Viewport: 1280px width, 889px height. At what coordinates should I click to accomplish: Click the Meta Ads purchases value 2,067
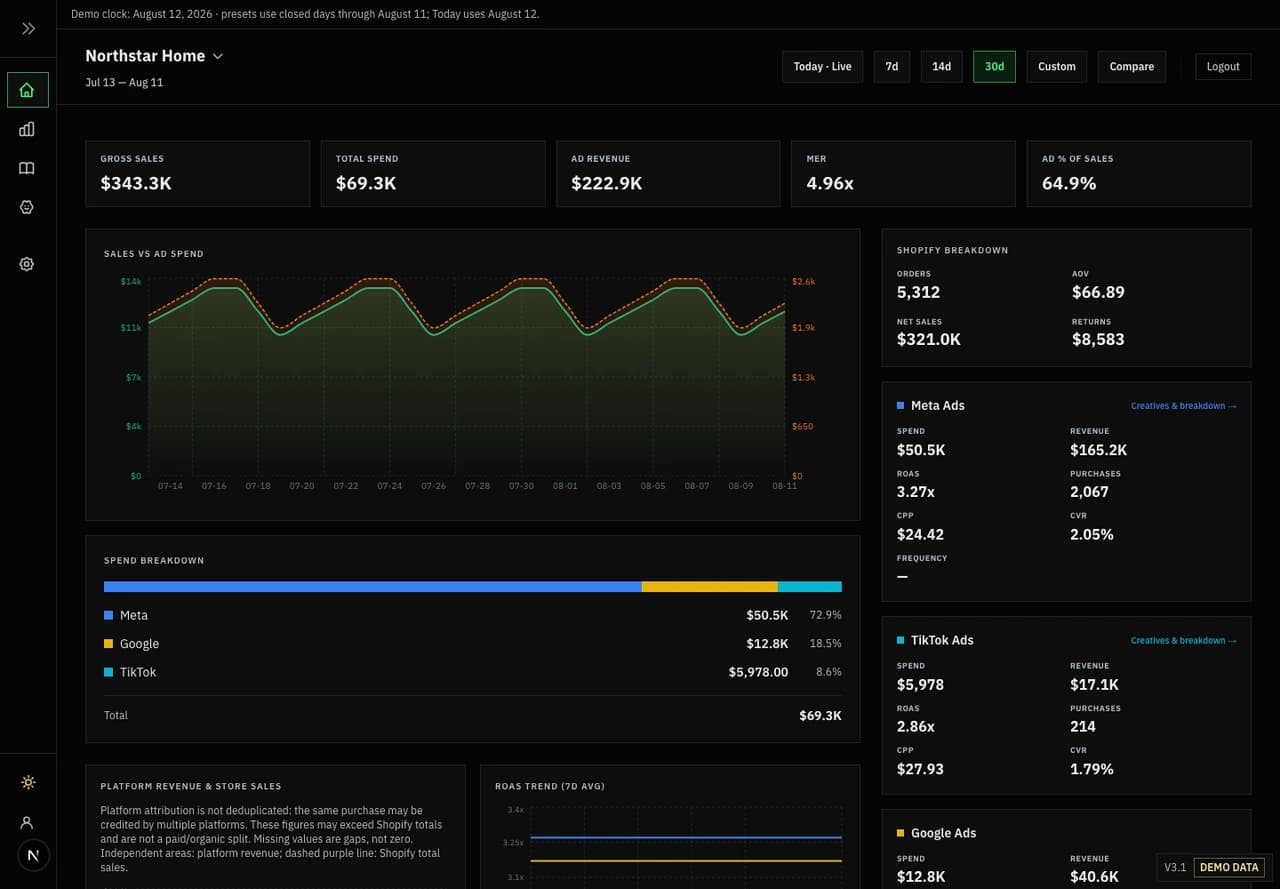click(x=1089, y=492)
